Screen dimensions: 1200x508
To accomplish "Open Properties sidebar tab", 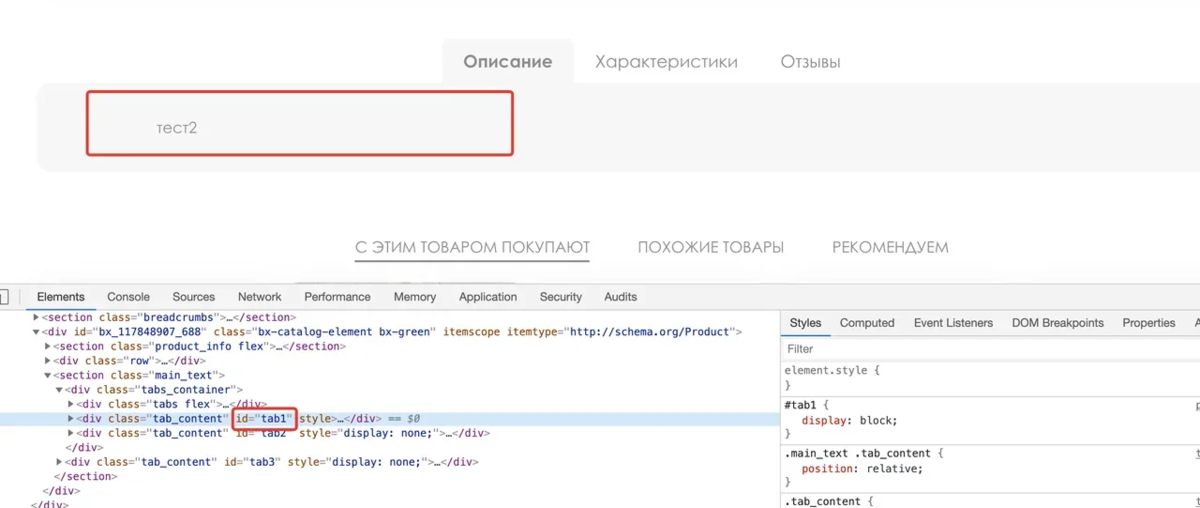I will [1149, 323].
